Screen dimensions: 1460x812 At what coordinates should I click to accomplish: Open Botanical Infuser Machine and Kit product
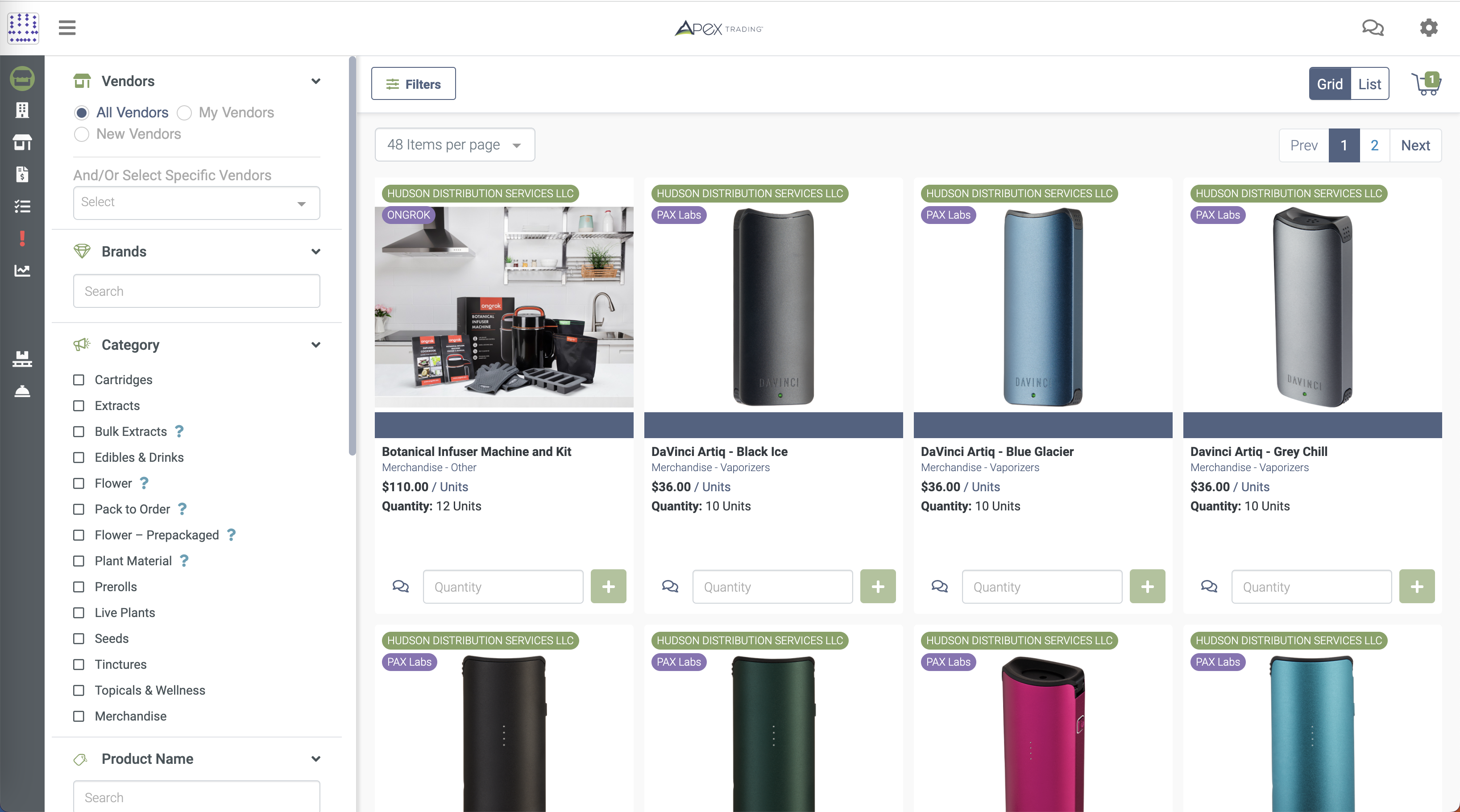coord(476,452)
